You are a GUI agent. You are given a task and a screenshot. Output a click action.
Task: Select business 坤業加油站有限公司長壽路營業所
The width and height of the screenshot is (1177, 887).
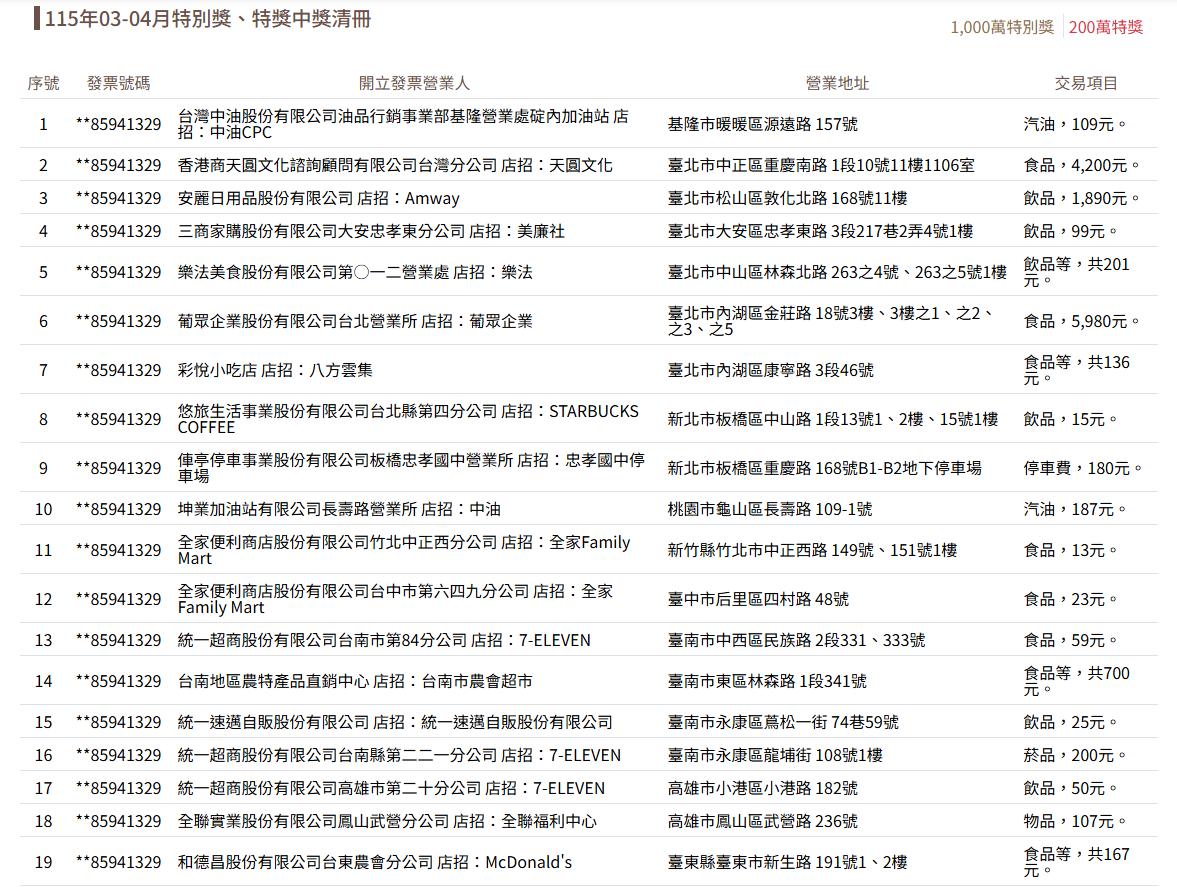click(x=339, y=509)
